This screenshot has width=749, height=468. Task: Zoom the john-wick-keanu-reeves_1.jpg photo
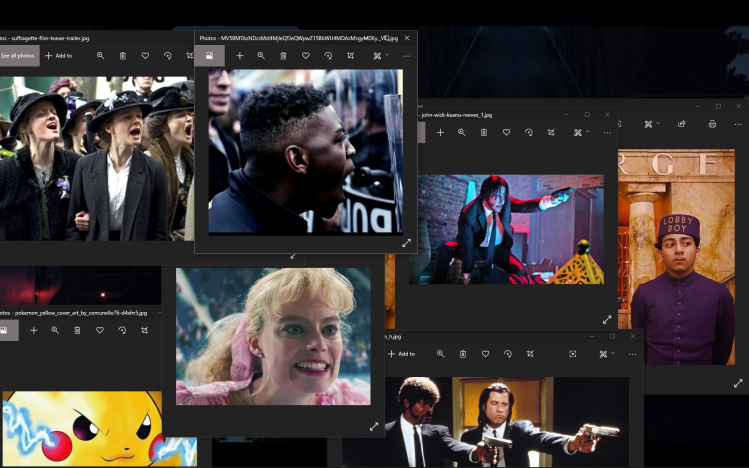point(462,132)
